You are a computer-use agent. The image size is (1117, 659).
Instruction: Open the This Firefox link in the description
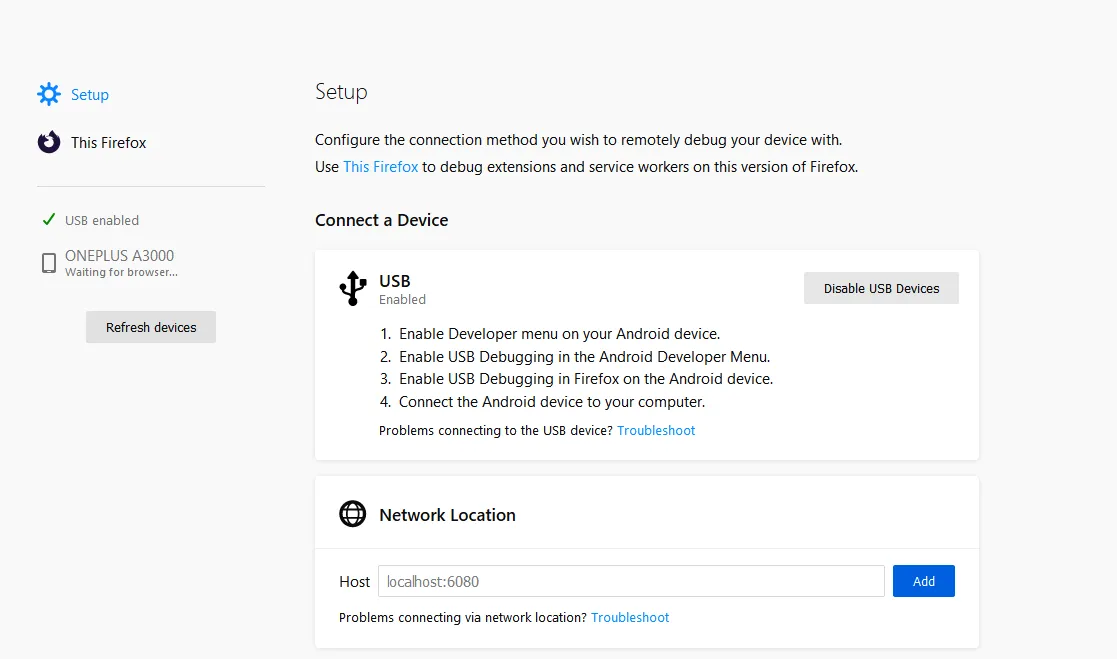point(380,167)
